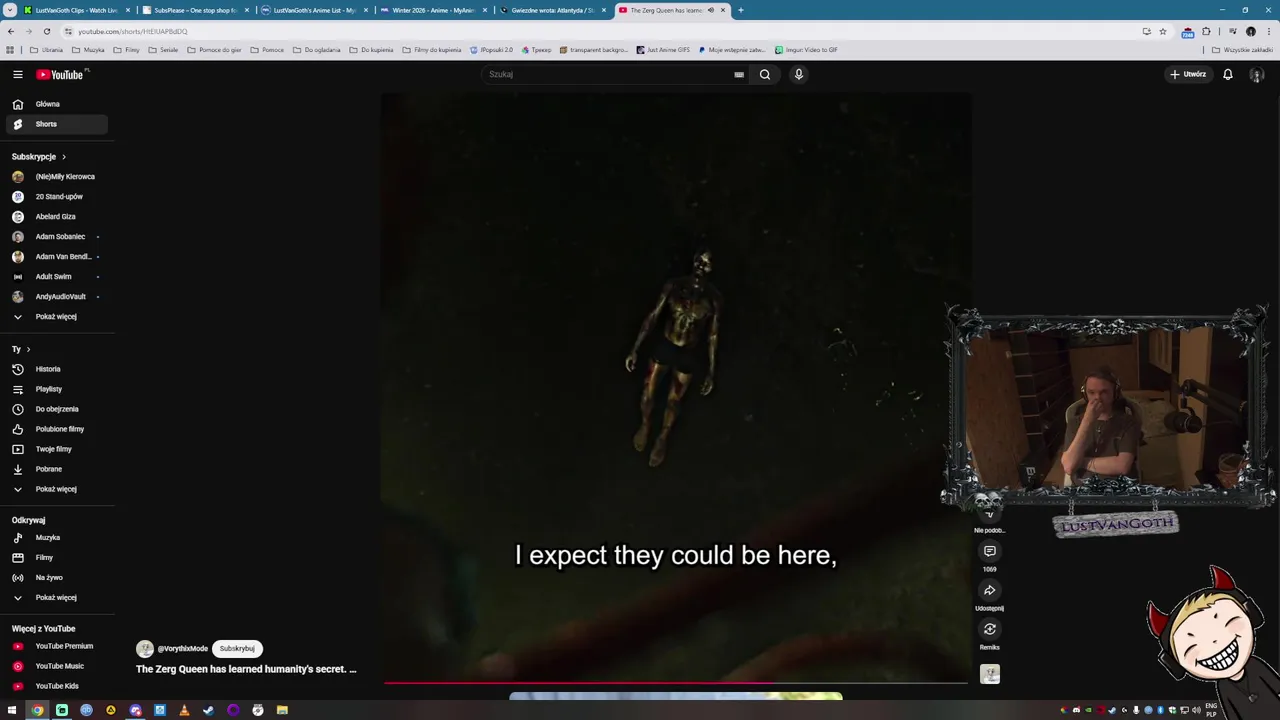Open the Subskrypcje chevron header

coord(39,157)
